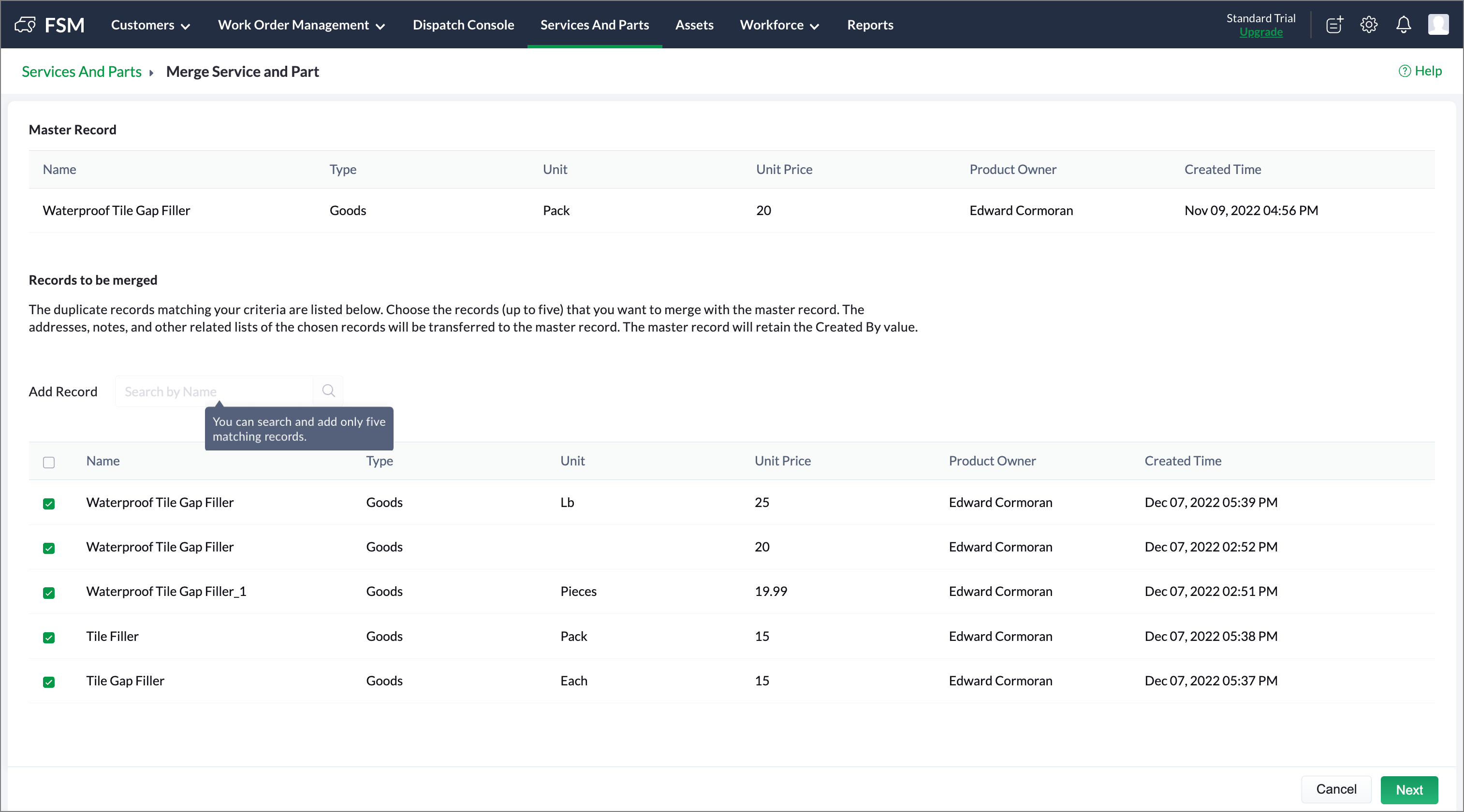
Task: Click the Help question mark icon
Action: 1405,71
